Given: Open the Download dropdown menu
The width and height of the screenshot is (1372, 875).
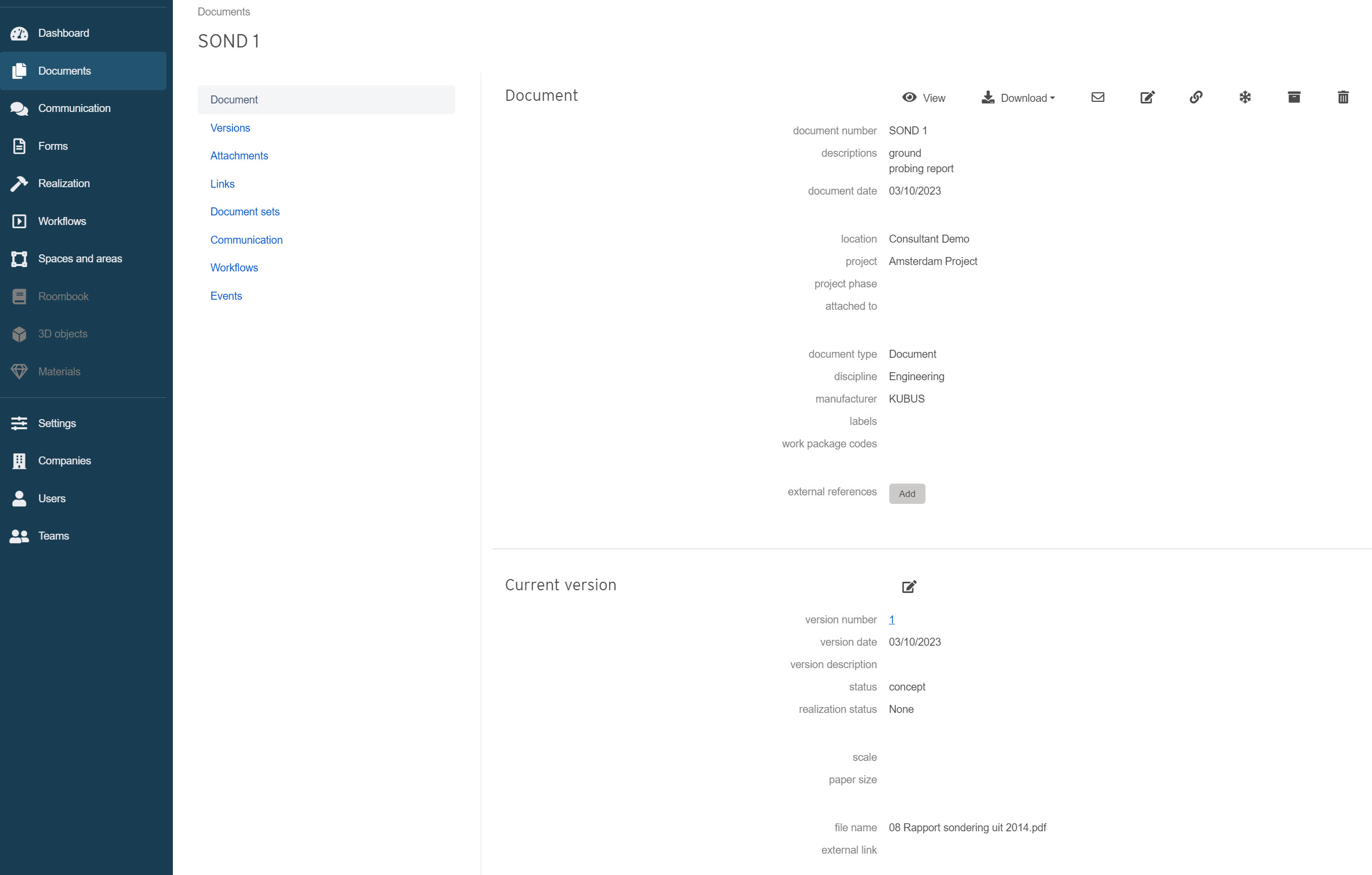Looking at the screenshot, I should [x=1018, y=98].
